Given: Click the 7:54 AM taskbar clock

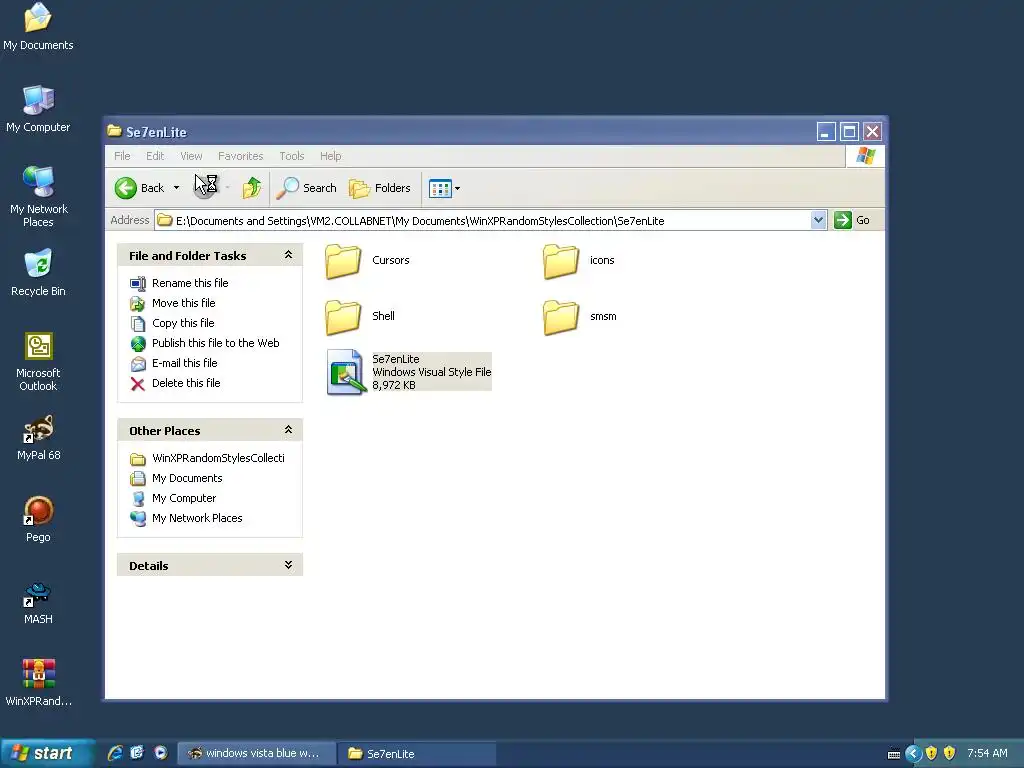Looking at the screenshot, I should coord(987,753).
